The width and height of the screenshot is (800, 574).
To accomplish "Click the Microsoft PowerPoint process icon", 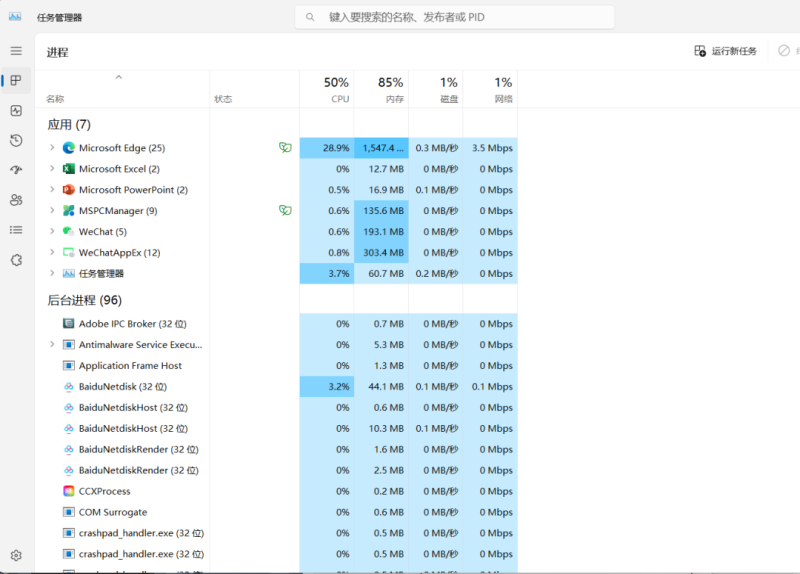I will pyautogui.click(x=68, y=190).
